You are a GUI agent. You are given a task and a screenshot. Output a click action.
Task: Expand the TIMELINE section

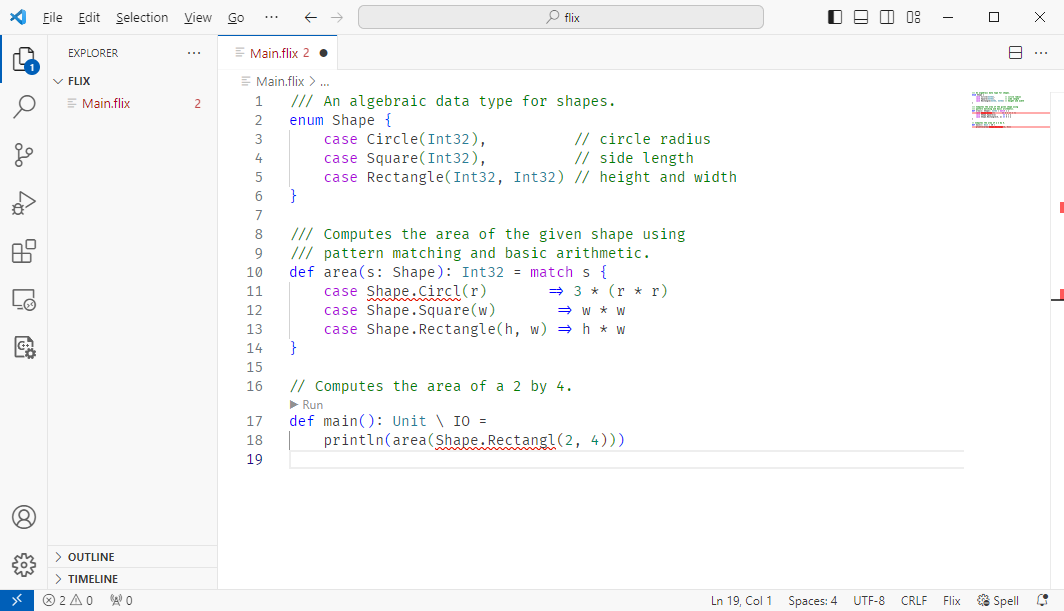click(x=92, y=579)
